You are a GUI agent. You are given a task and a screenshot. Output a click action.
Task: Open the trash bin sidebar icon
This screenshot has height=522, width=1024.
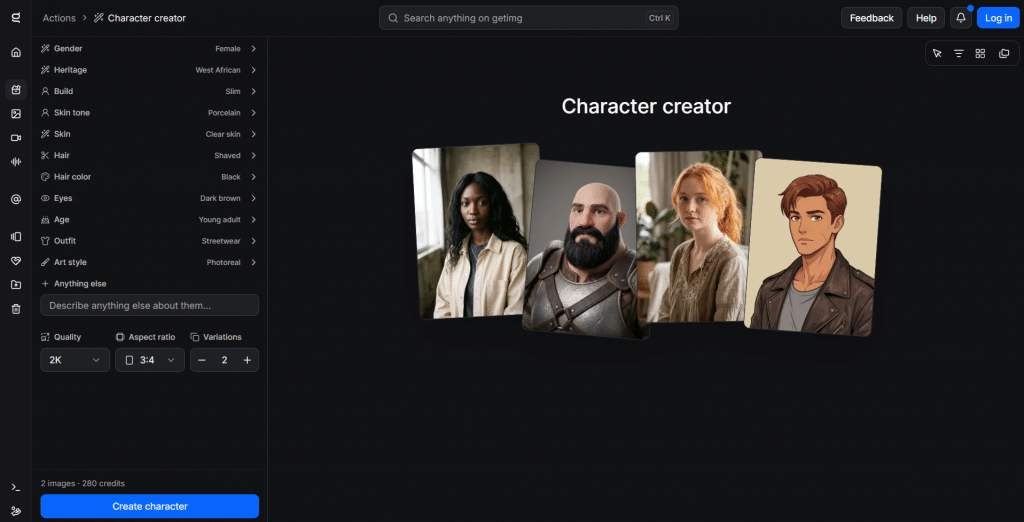pyautogui.click(x=16, y=309)
